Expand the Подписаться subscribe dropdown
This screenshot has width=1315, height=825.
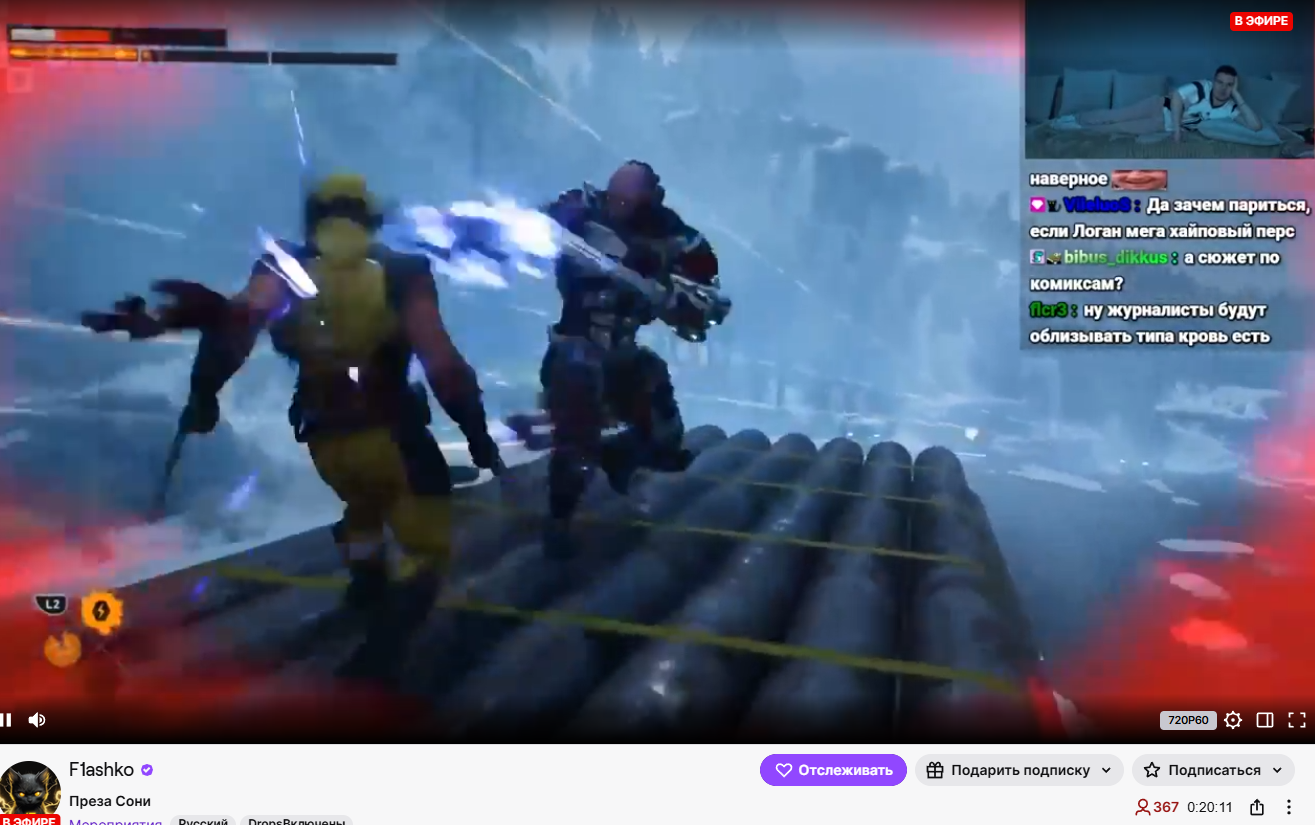coord(1213,770)
